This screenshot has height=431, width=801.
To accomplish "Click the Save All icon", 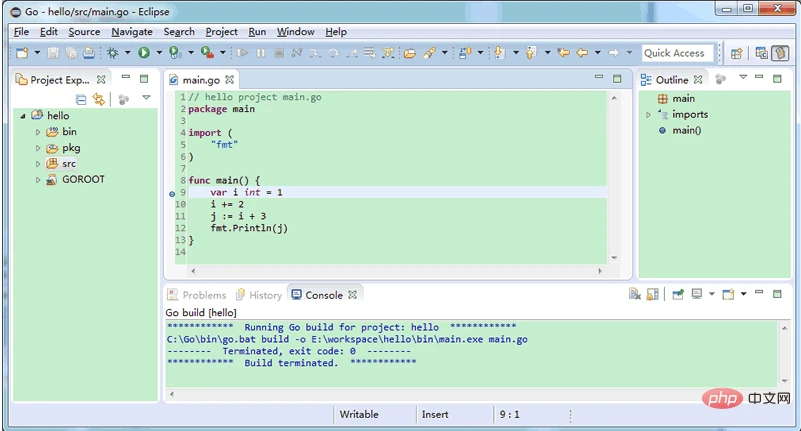I will (71, 53).
